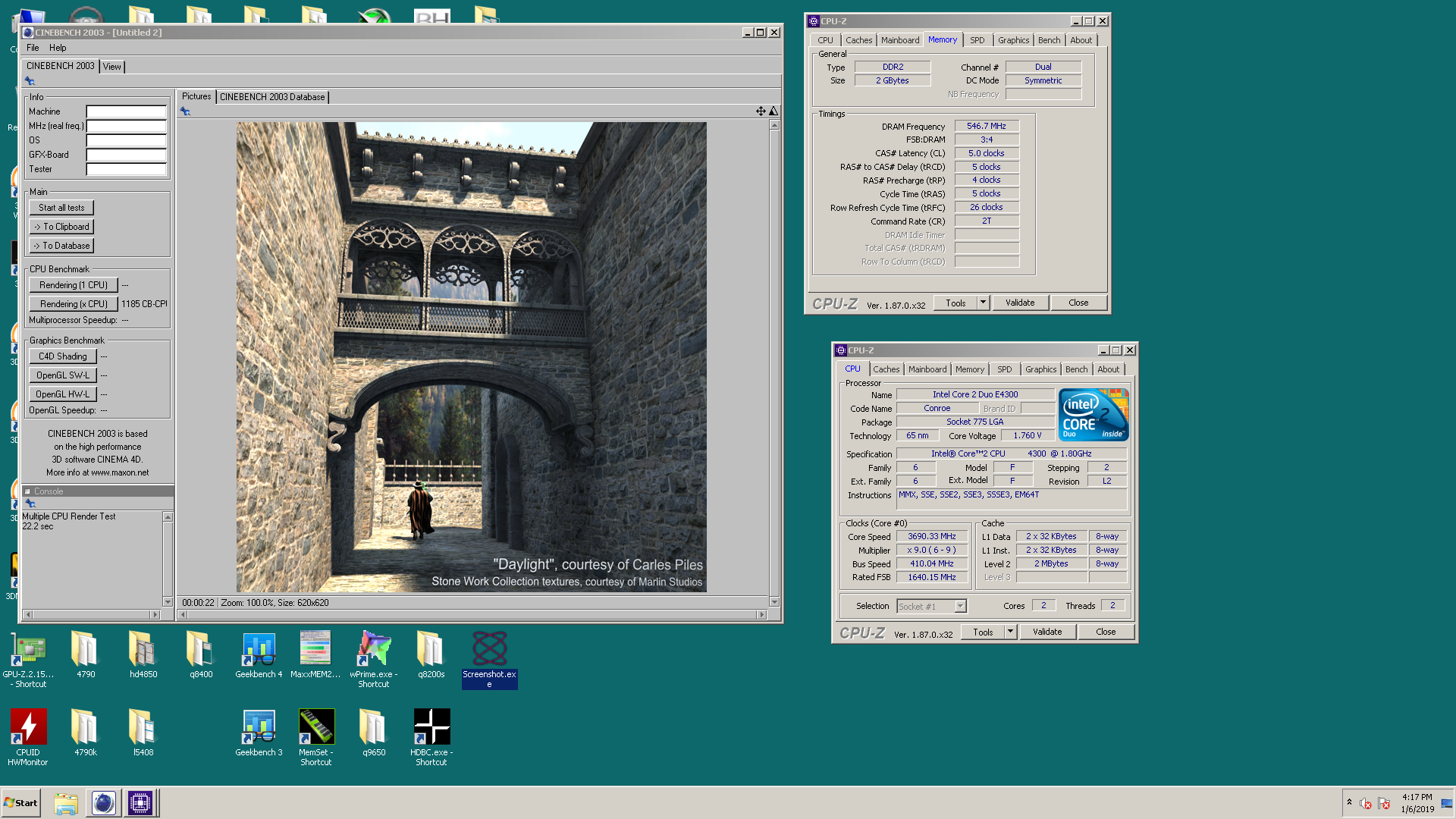Run Rendering (x CPU) benchmark
1456x819 pixels.
(x=74, y=304)
